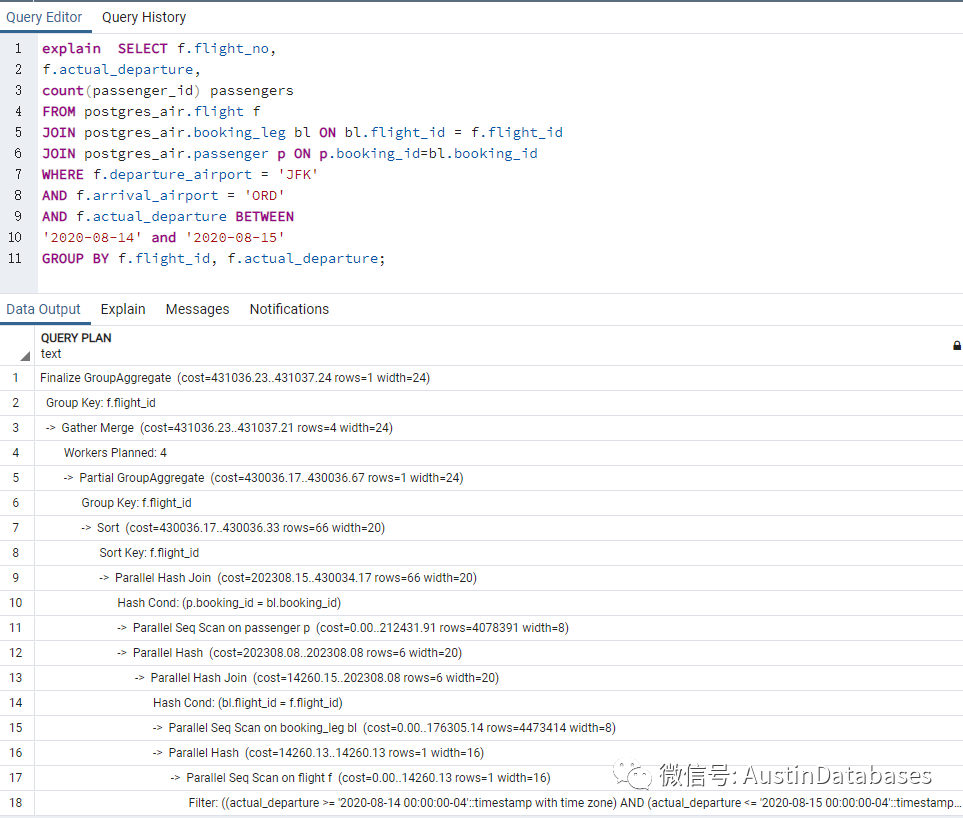Viewport: 963px width, 818px height.
Task: Click 'GROUP BY' keywords on line 11
Action: click(x=76, y=259)
